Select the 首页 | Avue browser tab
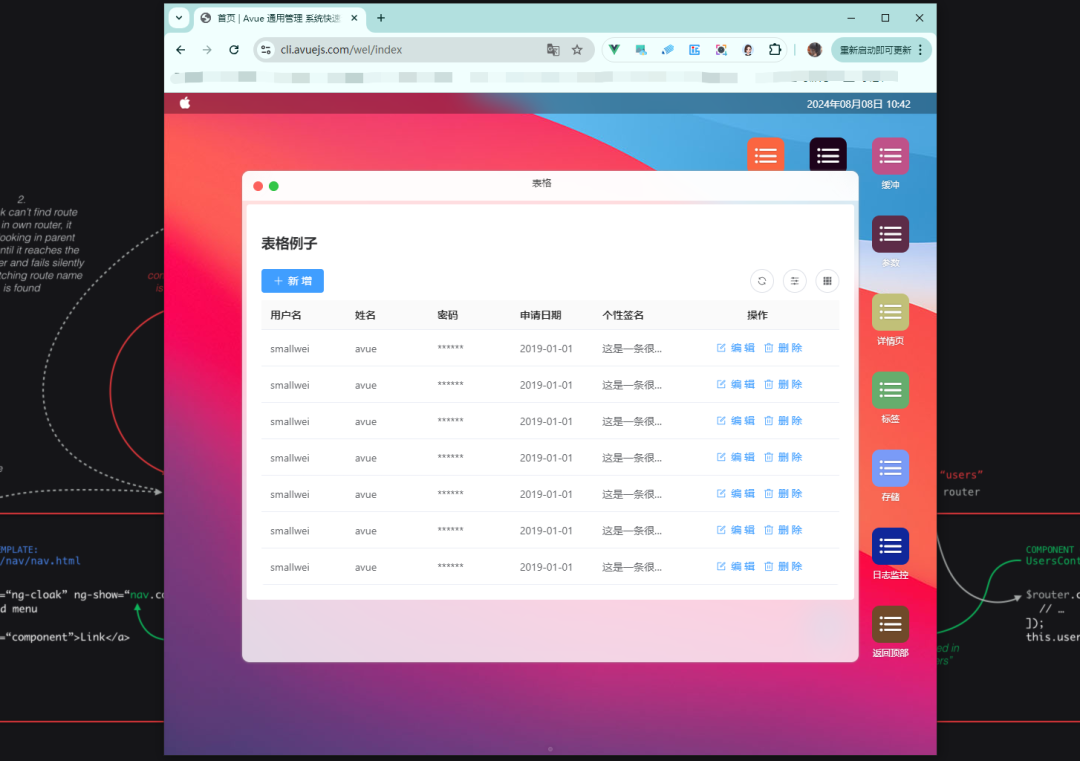The height and width of the screenshot is (761, 1080). click(x=278, y=19)
